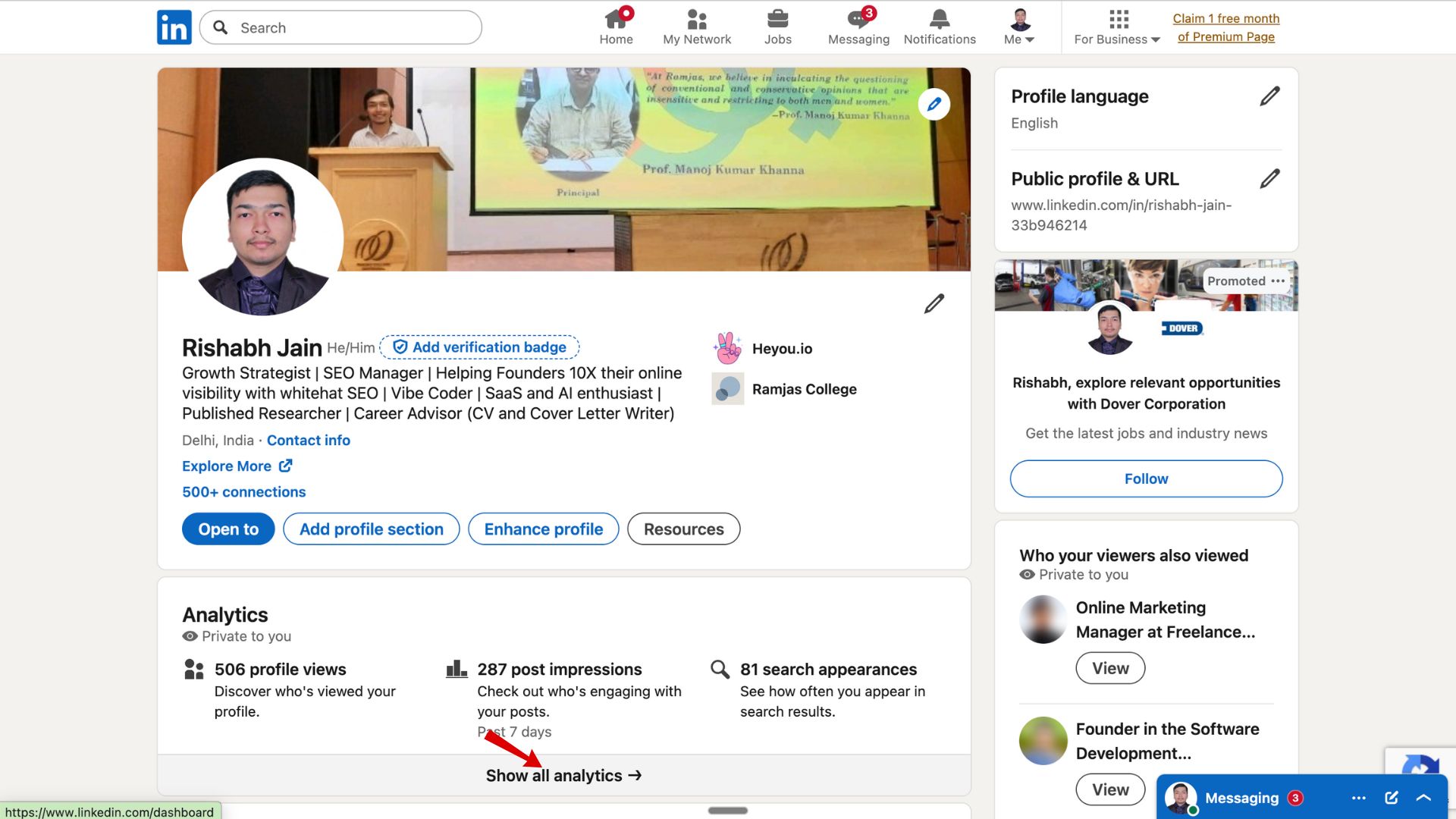1456x819 pixels.
Task: Click the Search input field
Action: pos(349,28)
